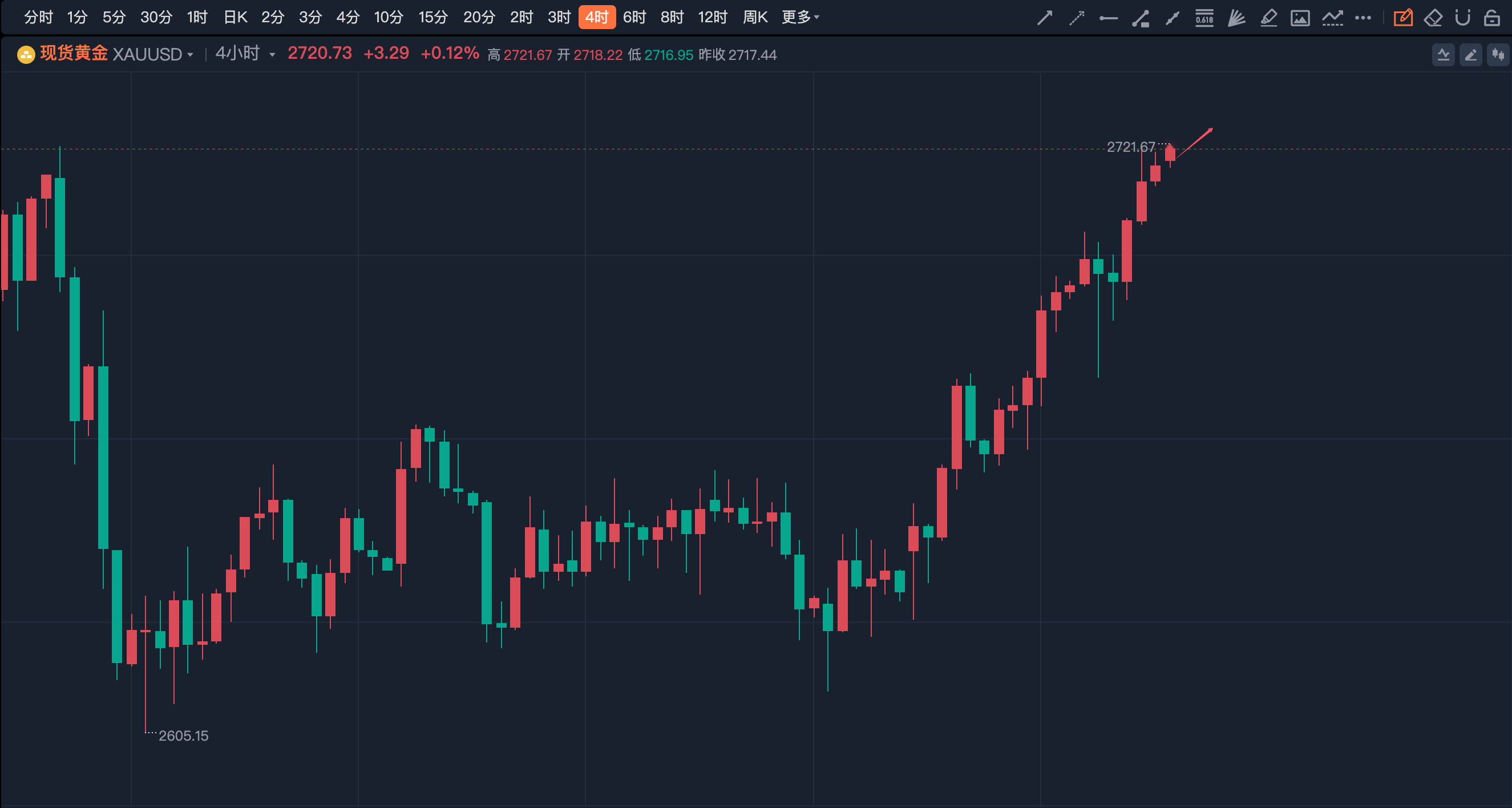Select the horizontal ray line tool
Image resolution: width=1512 pixels, height=808 pixels.
click(x=1108, y=18)
